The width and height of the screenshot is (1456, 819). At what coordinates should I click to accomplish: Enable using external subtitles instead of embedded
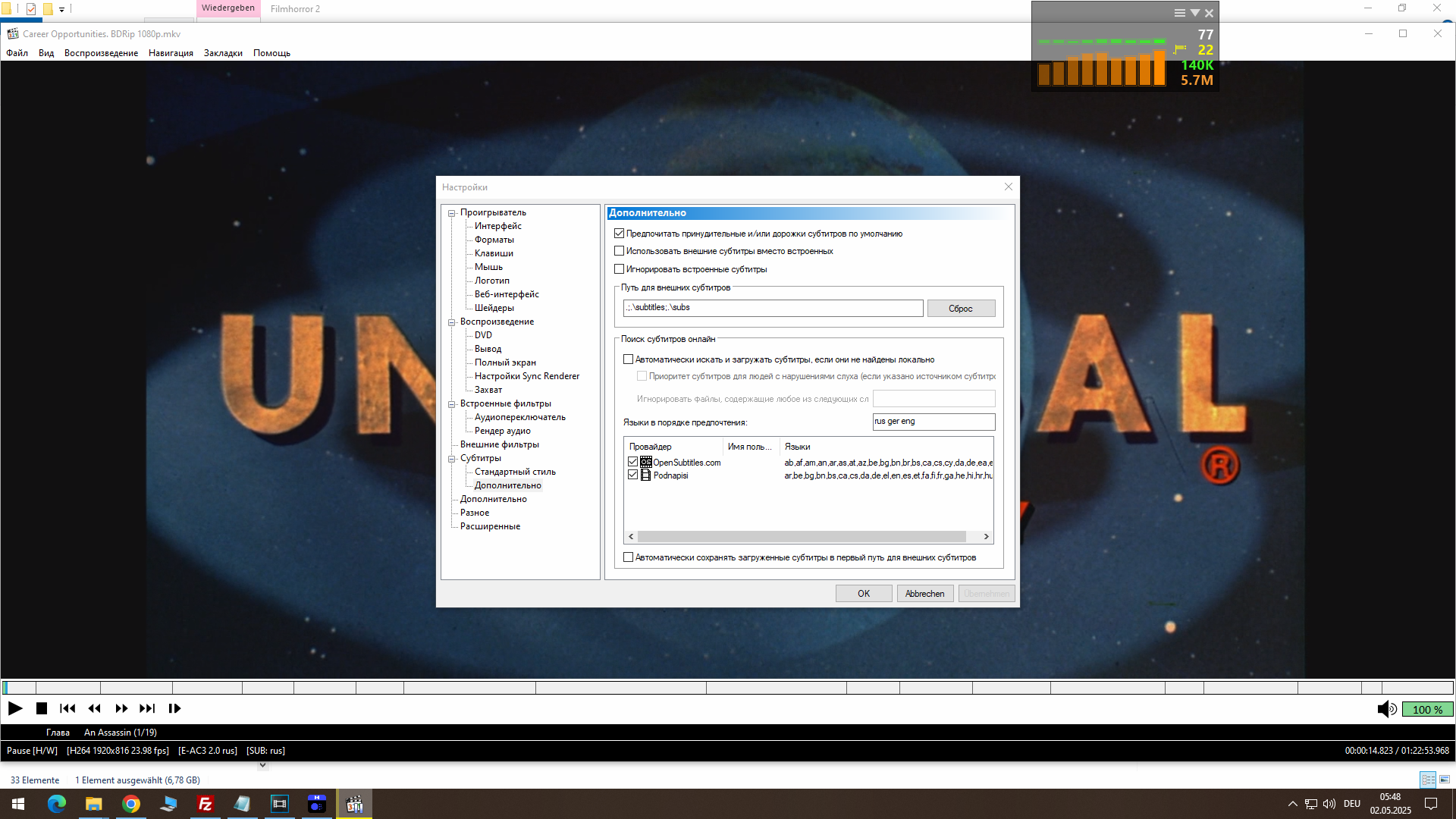pos(620,251)
